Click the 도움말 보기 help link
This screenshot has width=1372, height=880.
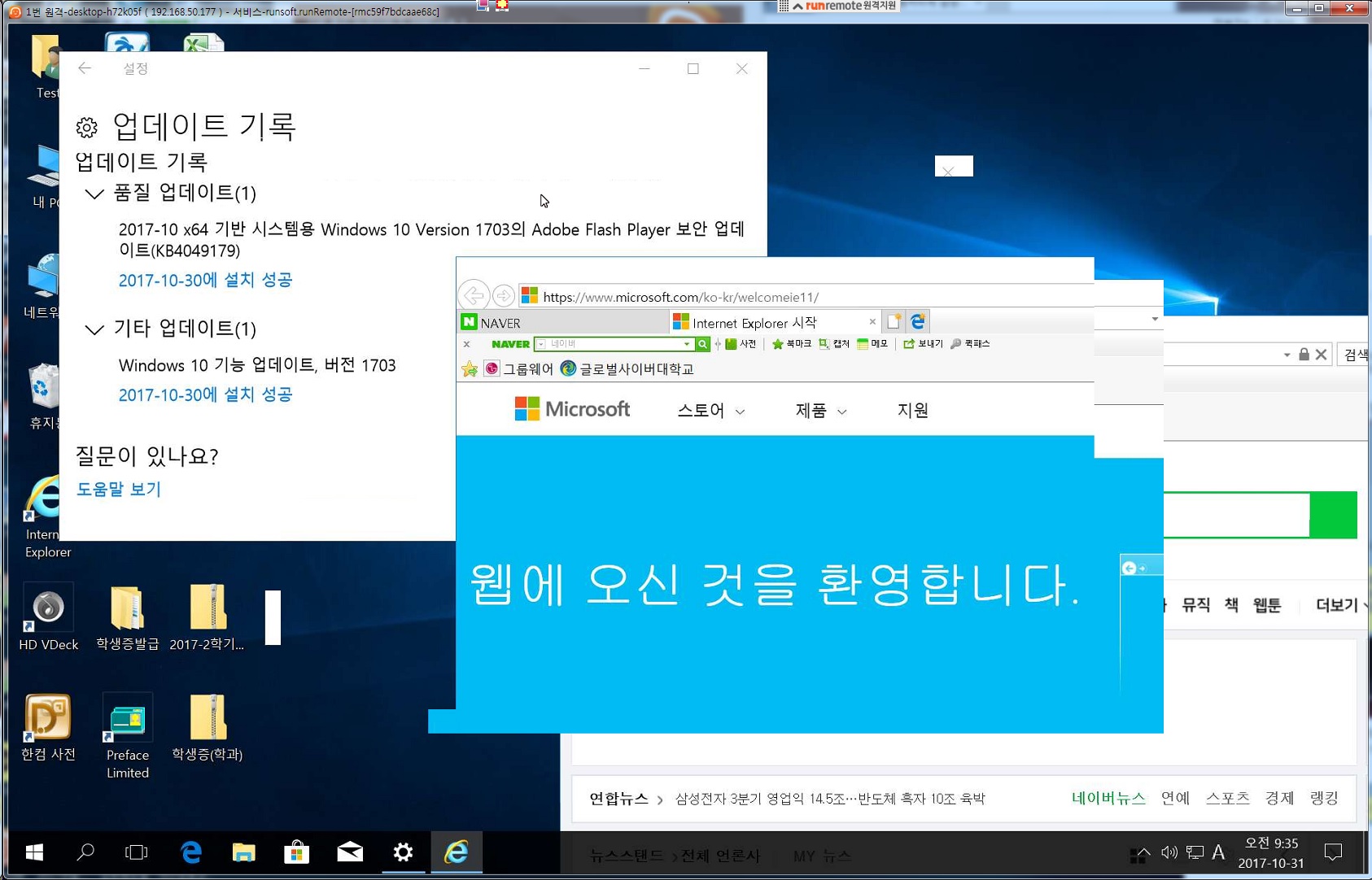point(119,490)
